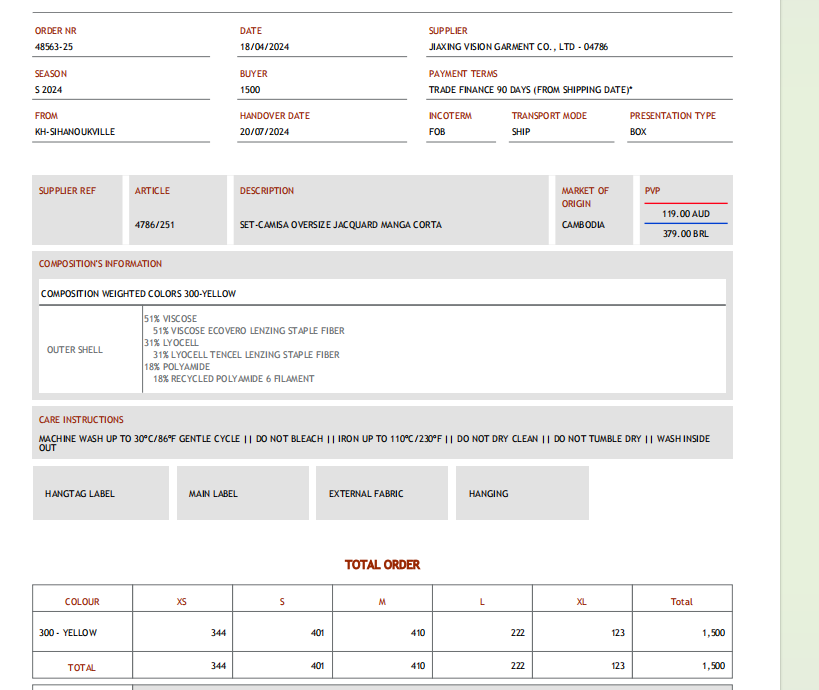The width and height of the screenshot is (819, 690).
Task: Select the order date 18/04/2024
Action: pyautogui.click(x=264, y=47)
